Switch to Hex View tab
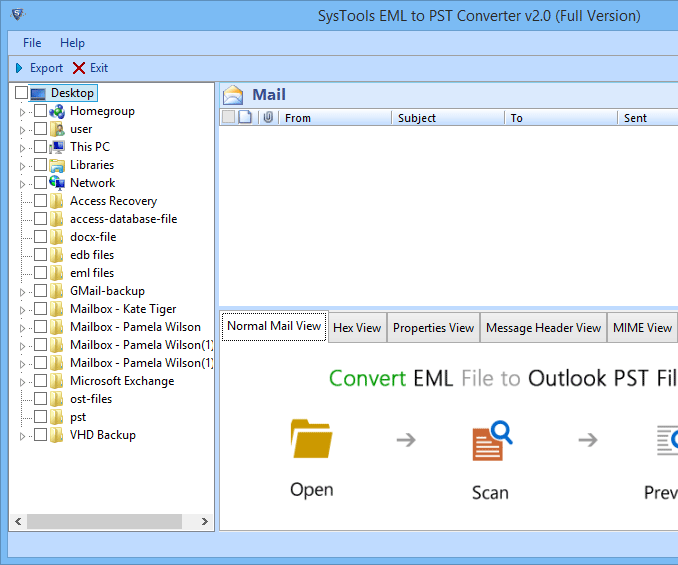This screenshot has width=678, height=565. (x=357, y=328)
